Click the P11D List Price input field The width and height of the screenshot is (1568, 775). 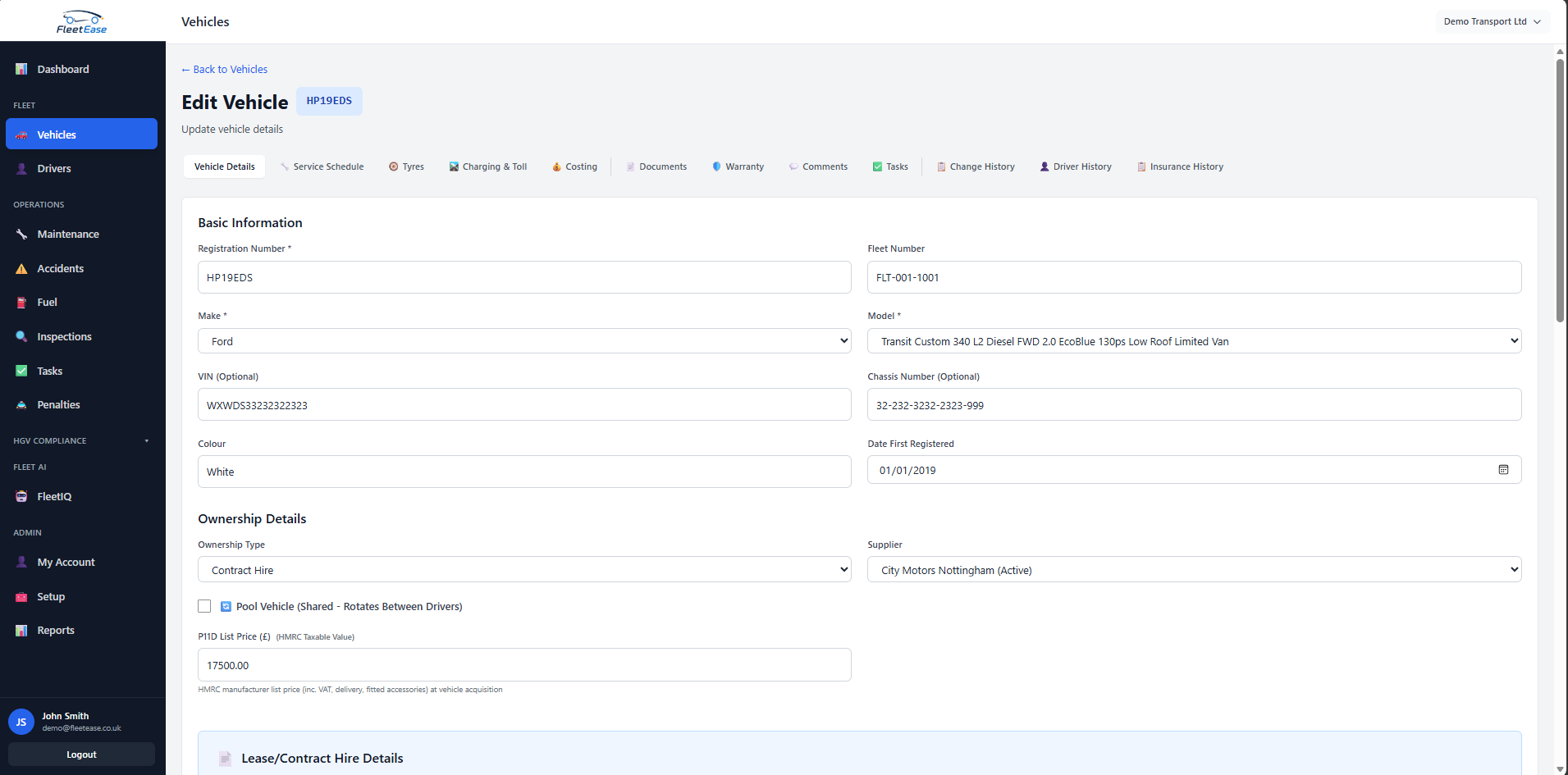[x=524, y=665]
